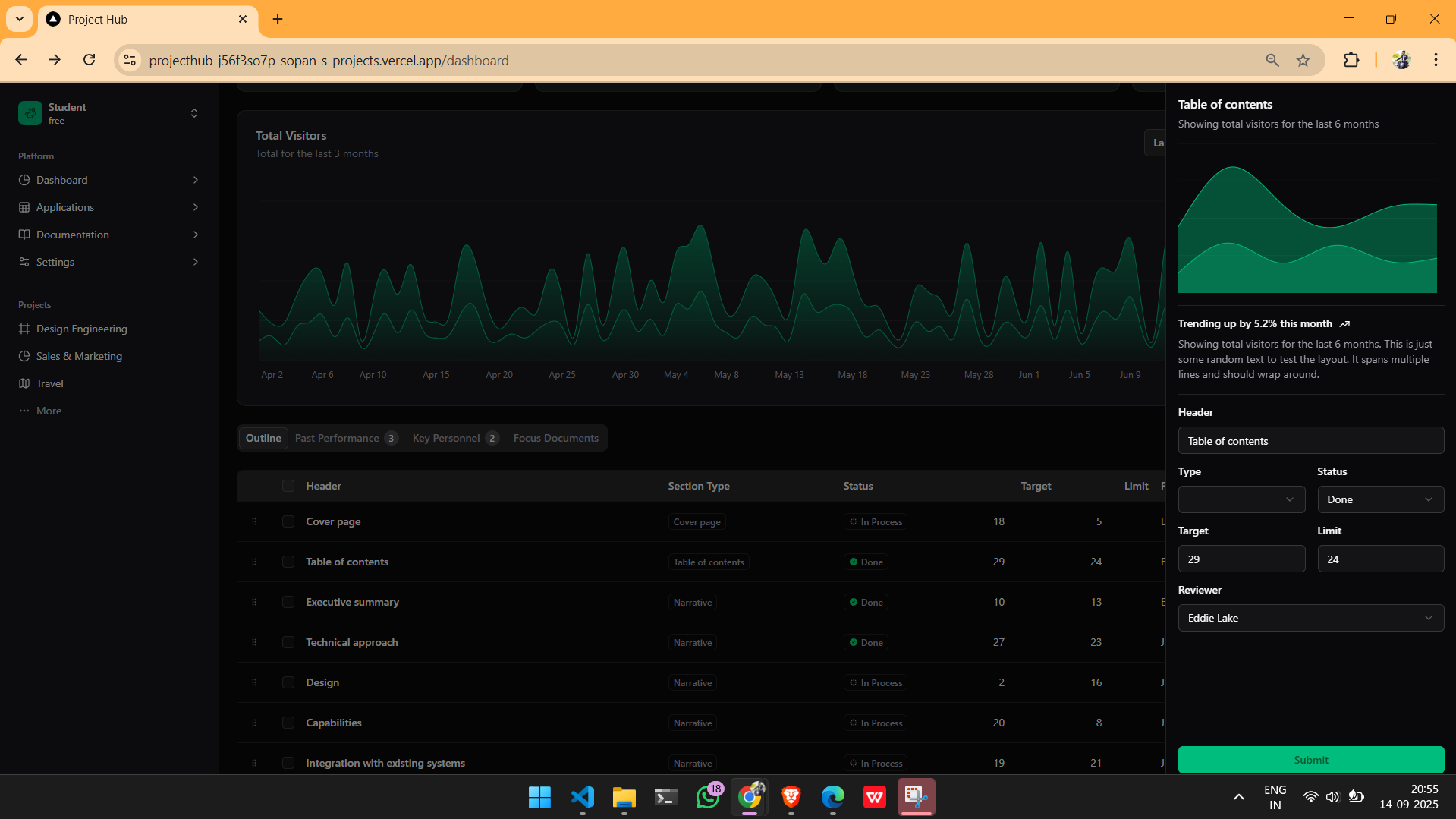Open Brave browser from the taskbar
This screenshot has width=1456, height=819.
791,797
